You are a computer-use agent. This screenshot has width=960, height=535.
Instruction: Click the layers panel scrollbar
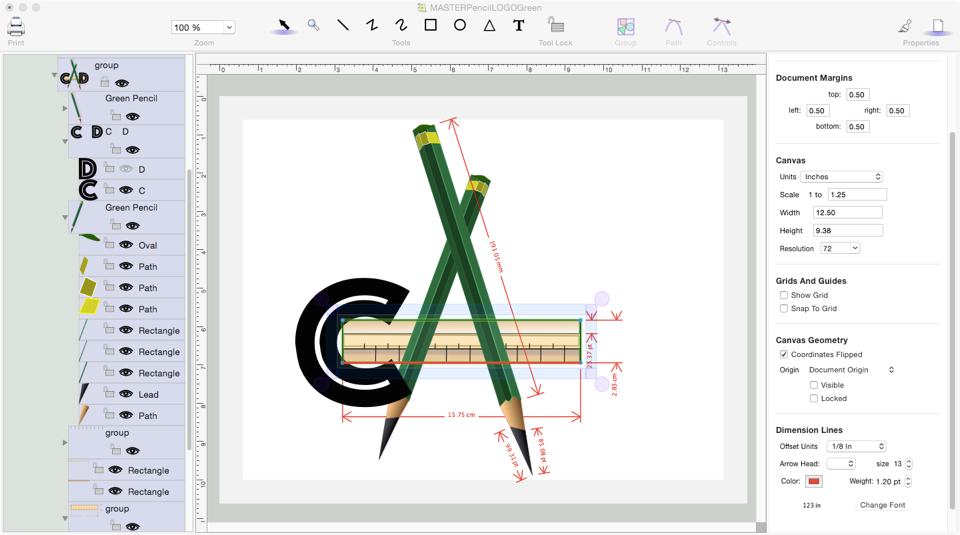189,310
